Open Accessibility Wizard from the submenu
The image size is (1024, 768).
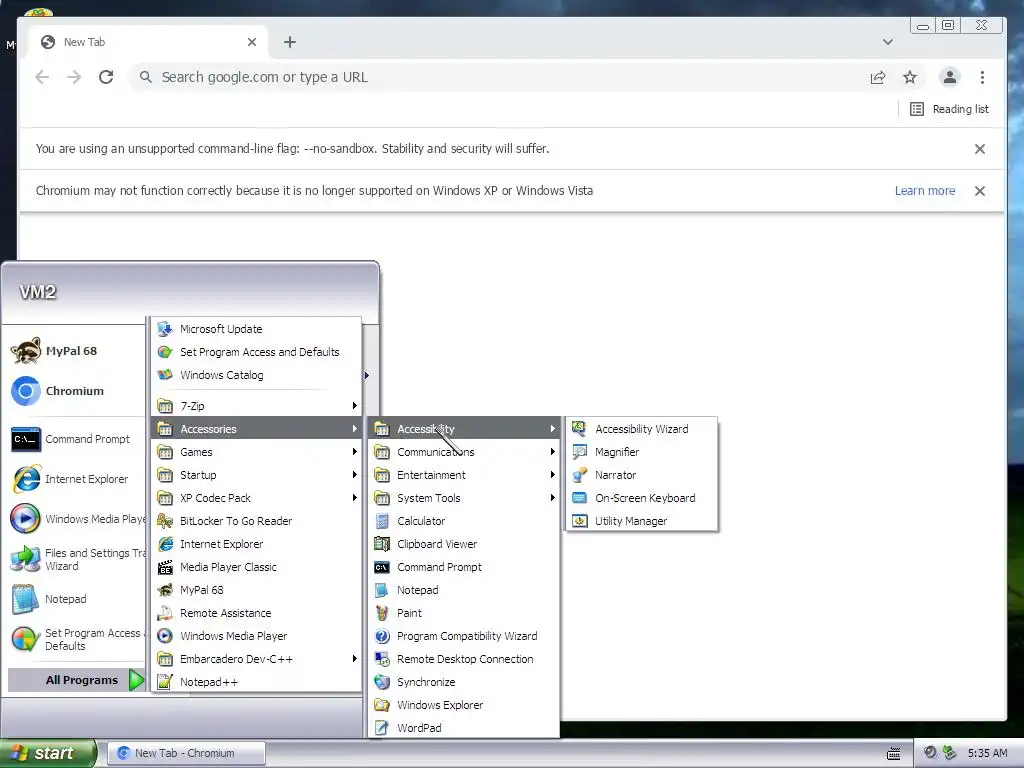(642, 429)
